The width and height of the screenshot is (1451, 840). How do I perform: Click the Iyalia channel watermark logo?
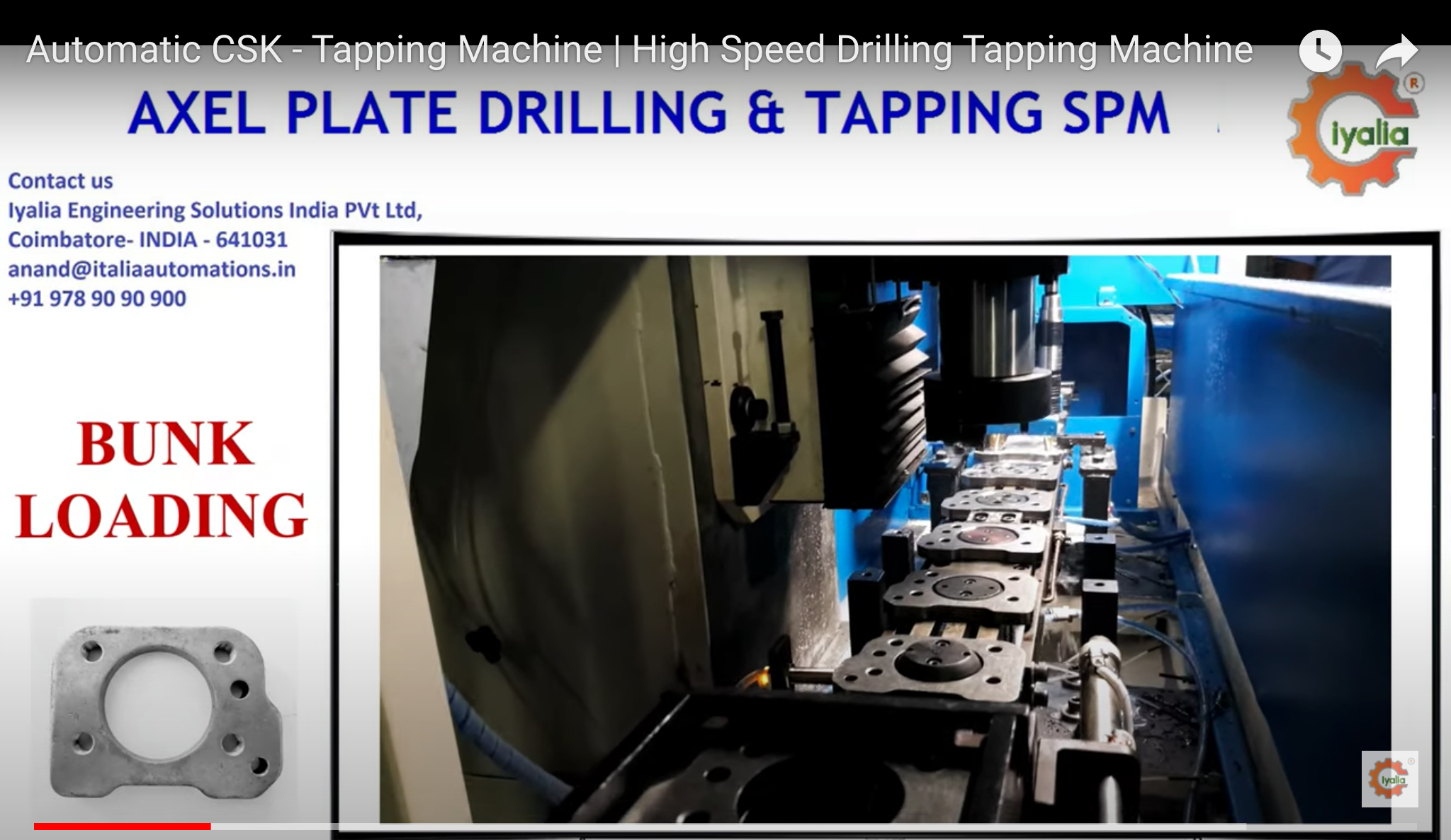[x=1389, y=779]
